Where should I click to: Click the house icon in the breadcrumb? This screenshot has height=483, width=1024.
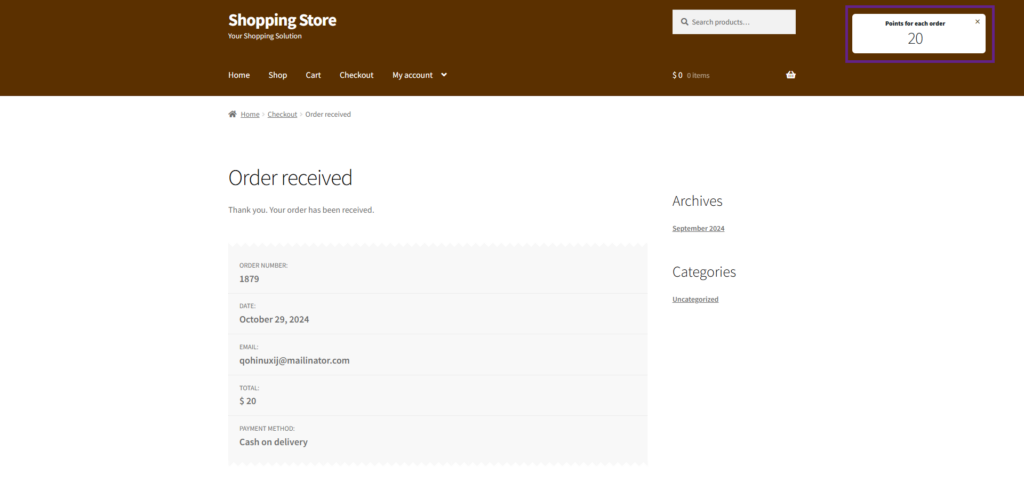coord(232,114)
